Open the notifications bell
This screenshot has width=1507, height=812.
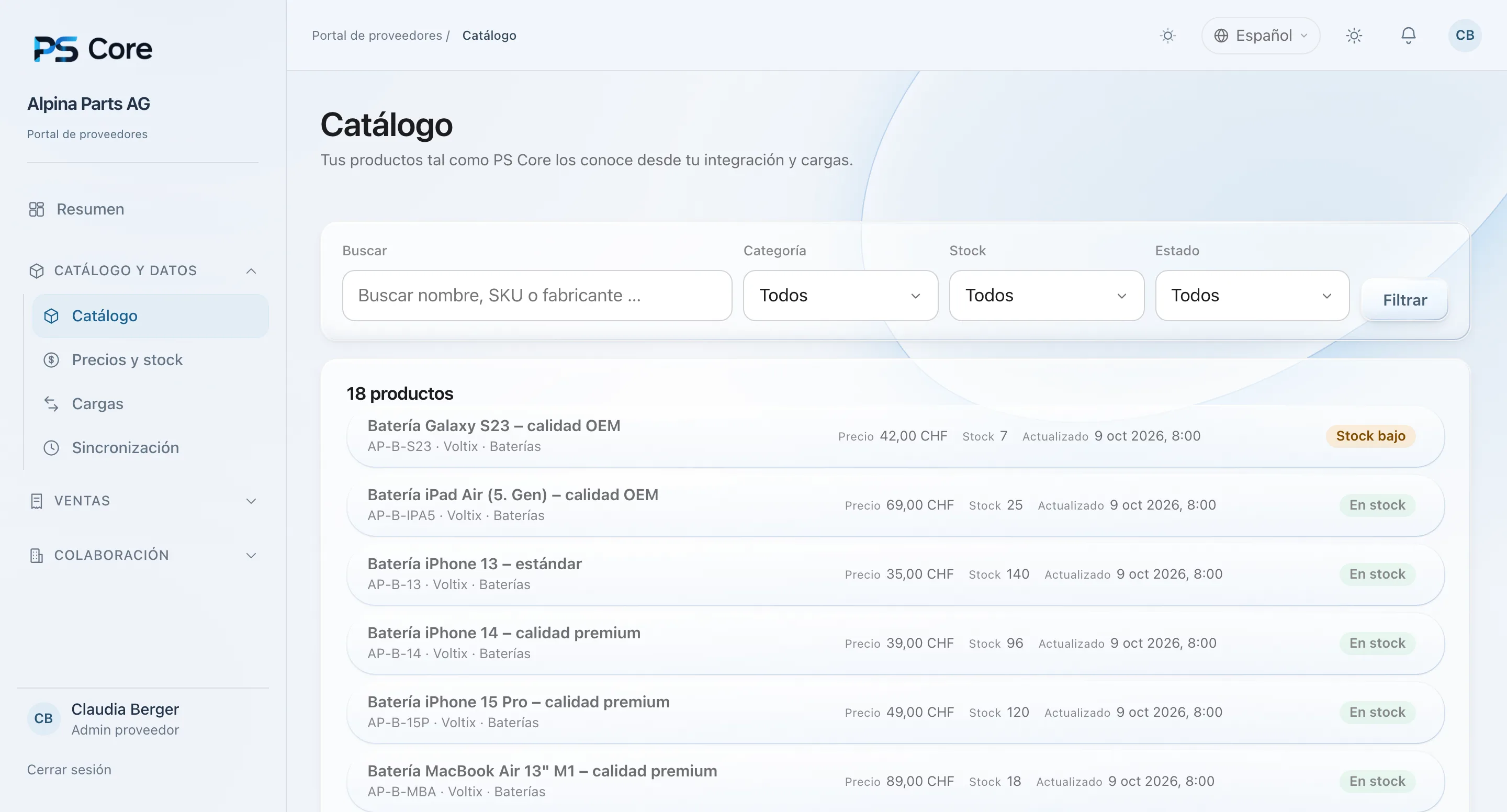[1408, 36]
